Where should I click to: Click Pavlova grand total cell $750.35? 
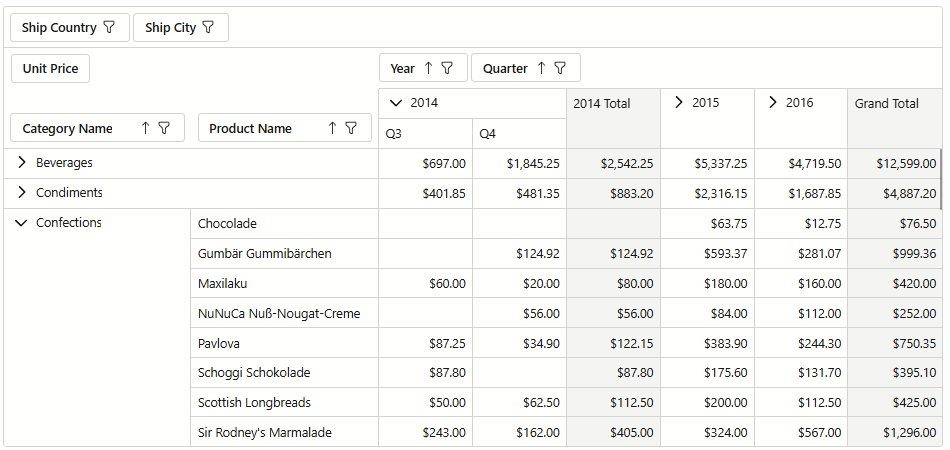pyautogui.click(x=894, y=343)
